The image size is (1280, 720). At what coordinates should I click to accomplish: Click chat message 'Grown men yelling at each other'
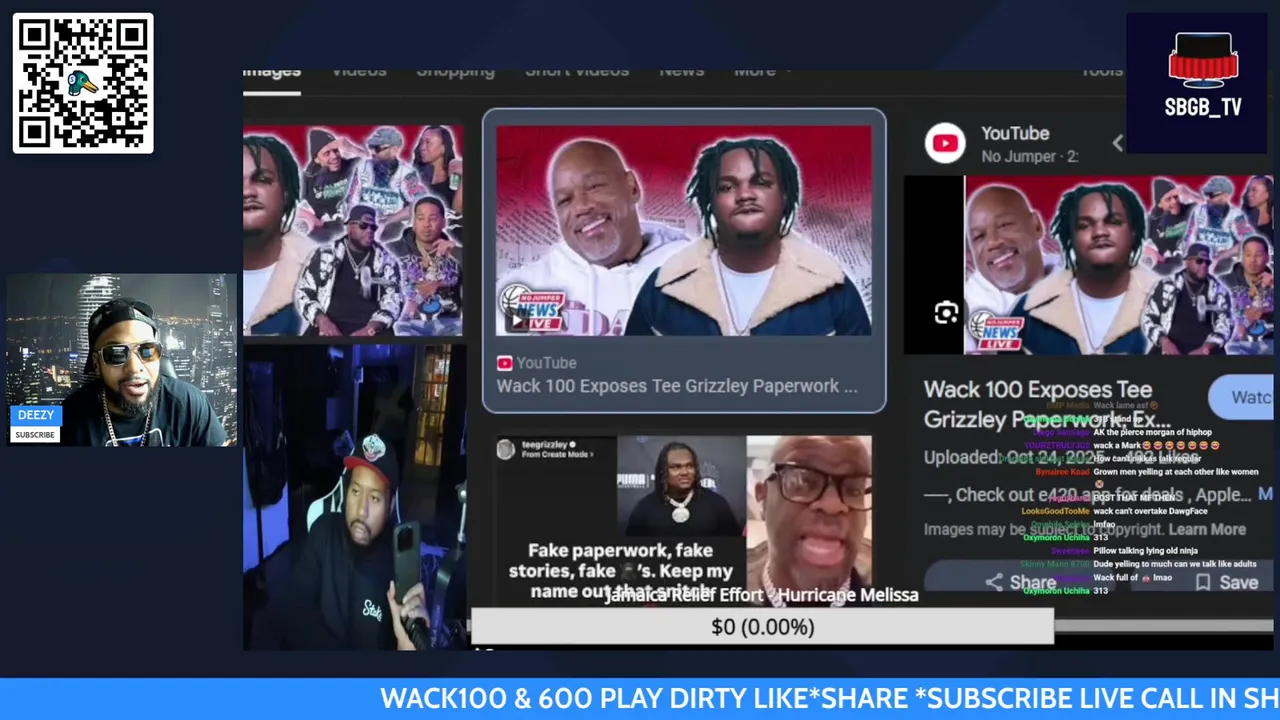tap(1175, 472)
